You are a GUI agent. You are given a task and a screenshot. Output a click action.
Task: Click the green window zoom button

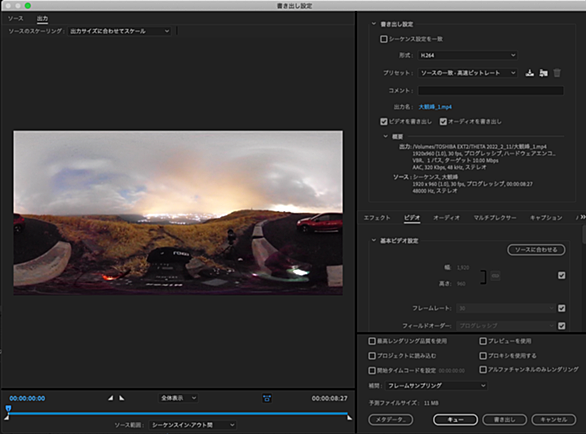28,6
